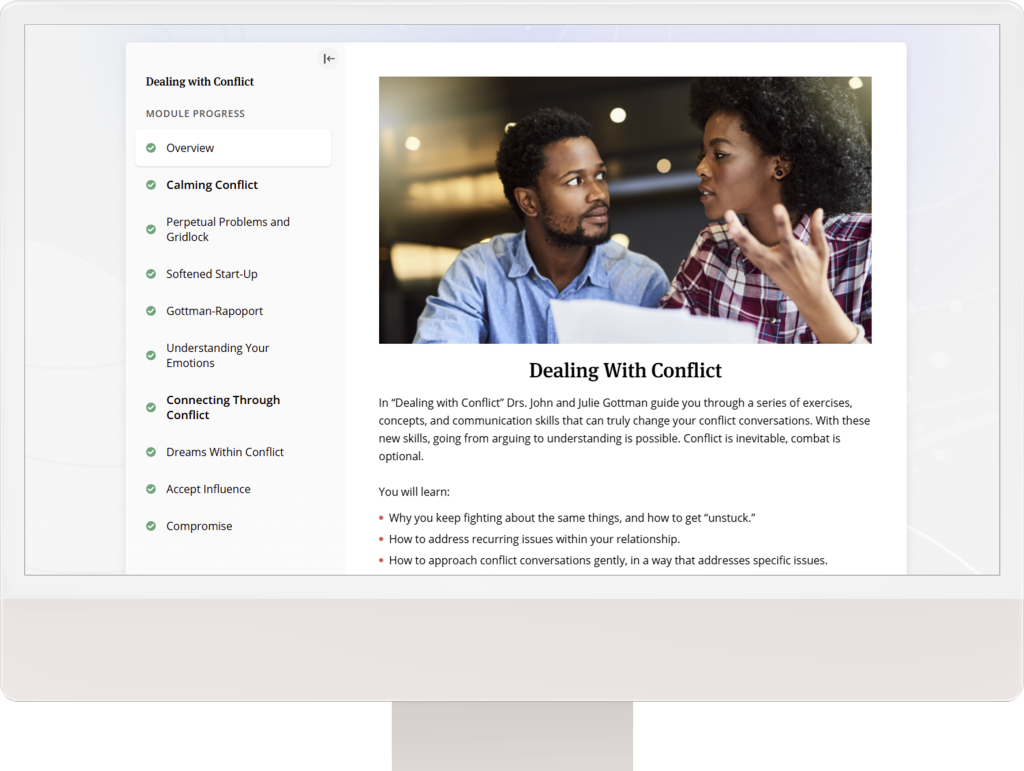Viewport: 1024px width, 771px height.
Task: Select the Softened Start-Up lesson
Action: (212, 274)
